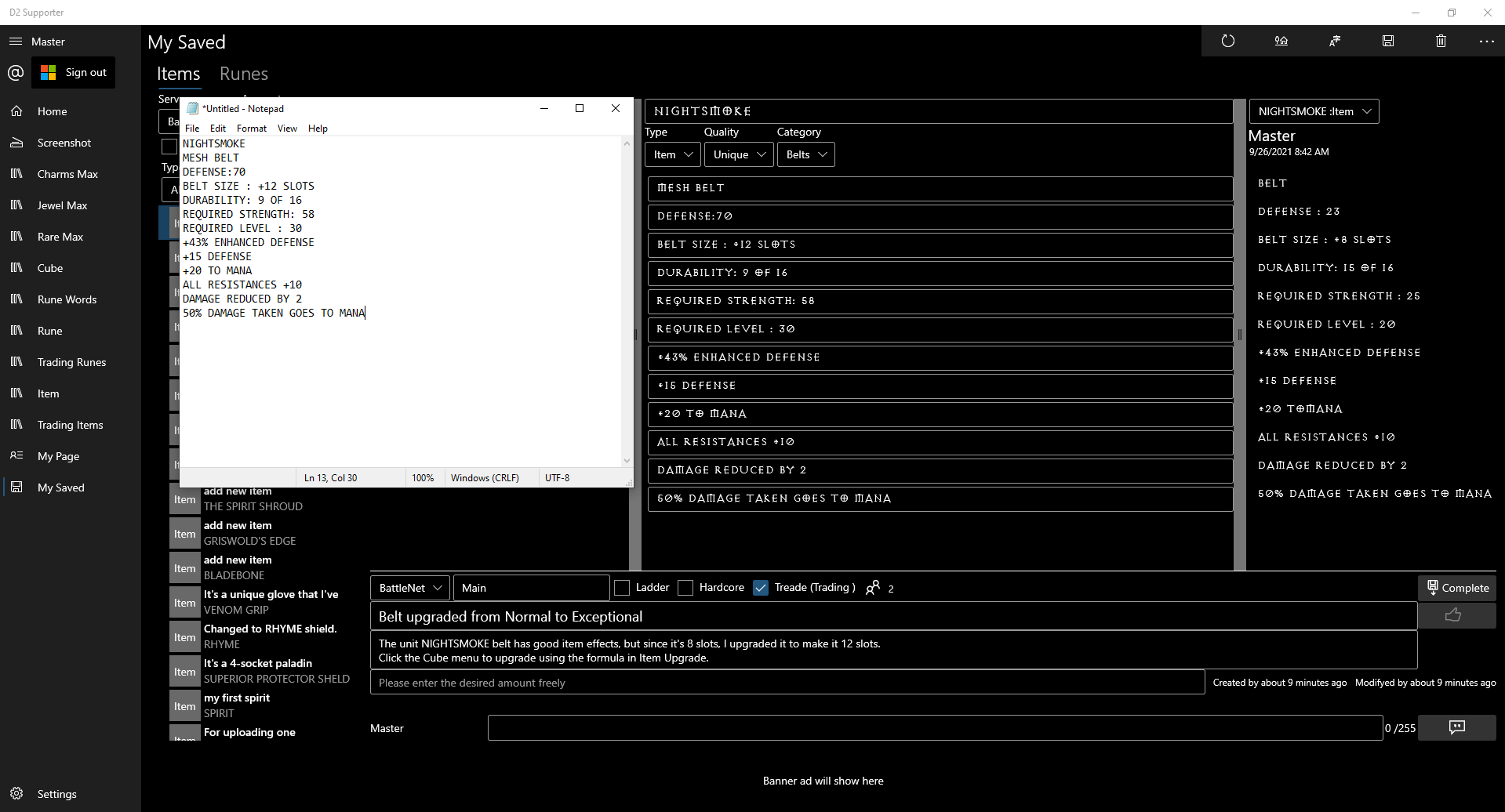Screen dimensions: 1505x812
Task: Click the NIGHTSMOKE item name field
Action: 939,111
